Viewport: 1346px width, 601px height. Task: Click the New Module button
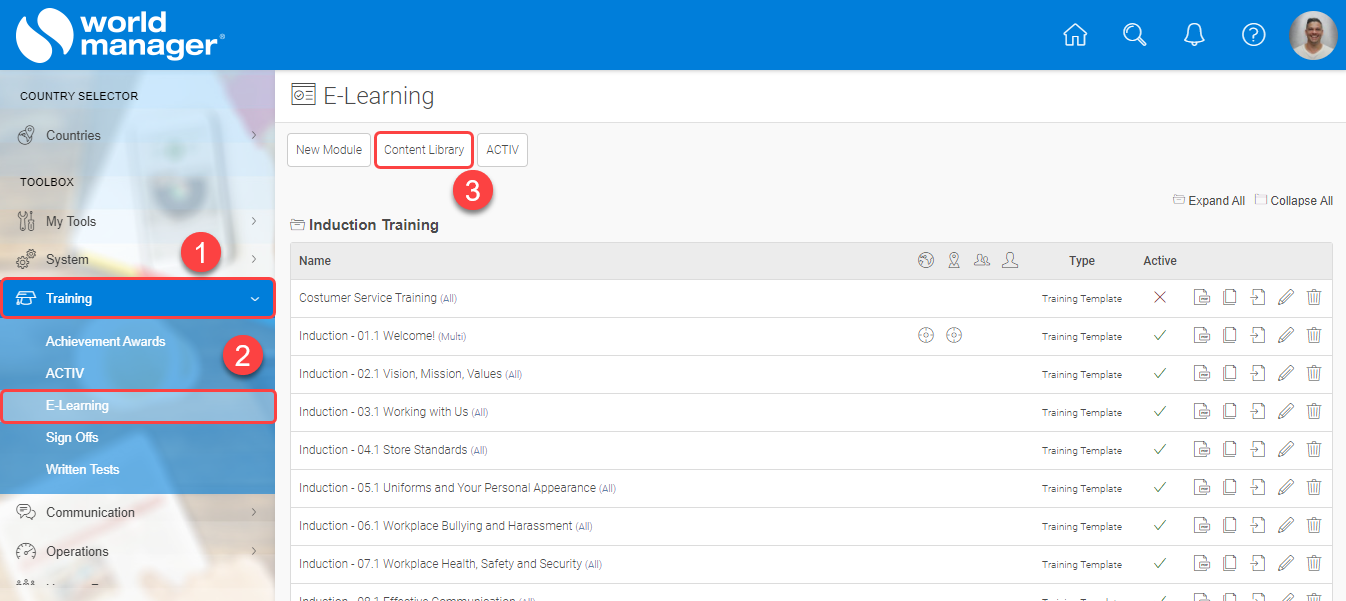point(329,150)
